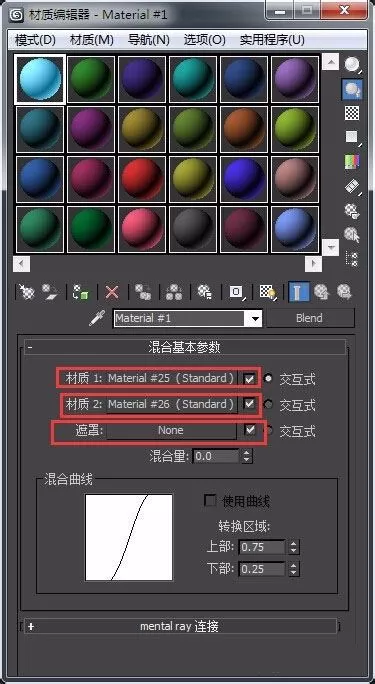Open the material editor Options icon

(352, 211)
